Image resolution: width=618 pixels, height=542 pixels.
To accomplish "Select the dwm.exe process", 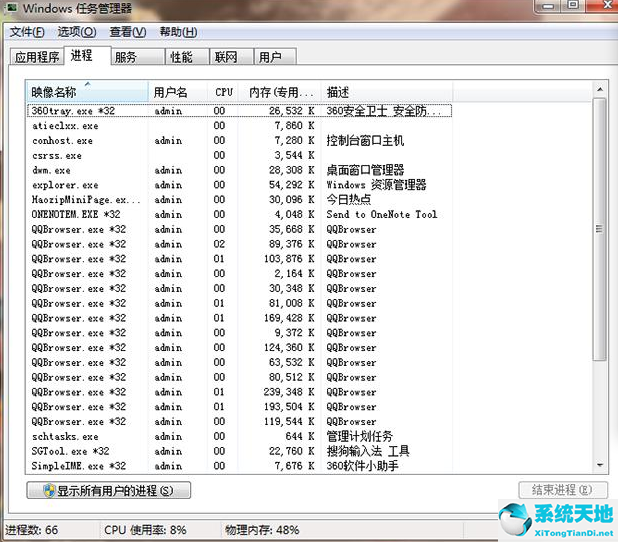I will (240, 170).
